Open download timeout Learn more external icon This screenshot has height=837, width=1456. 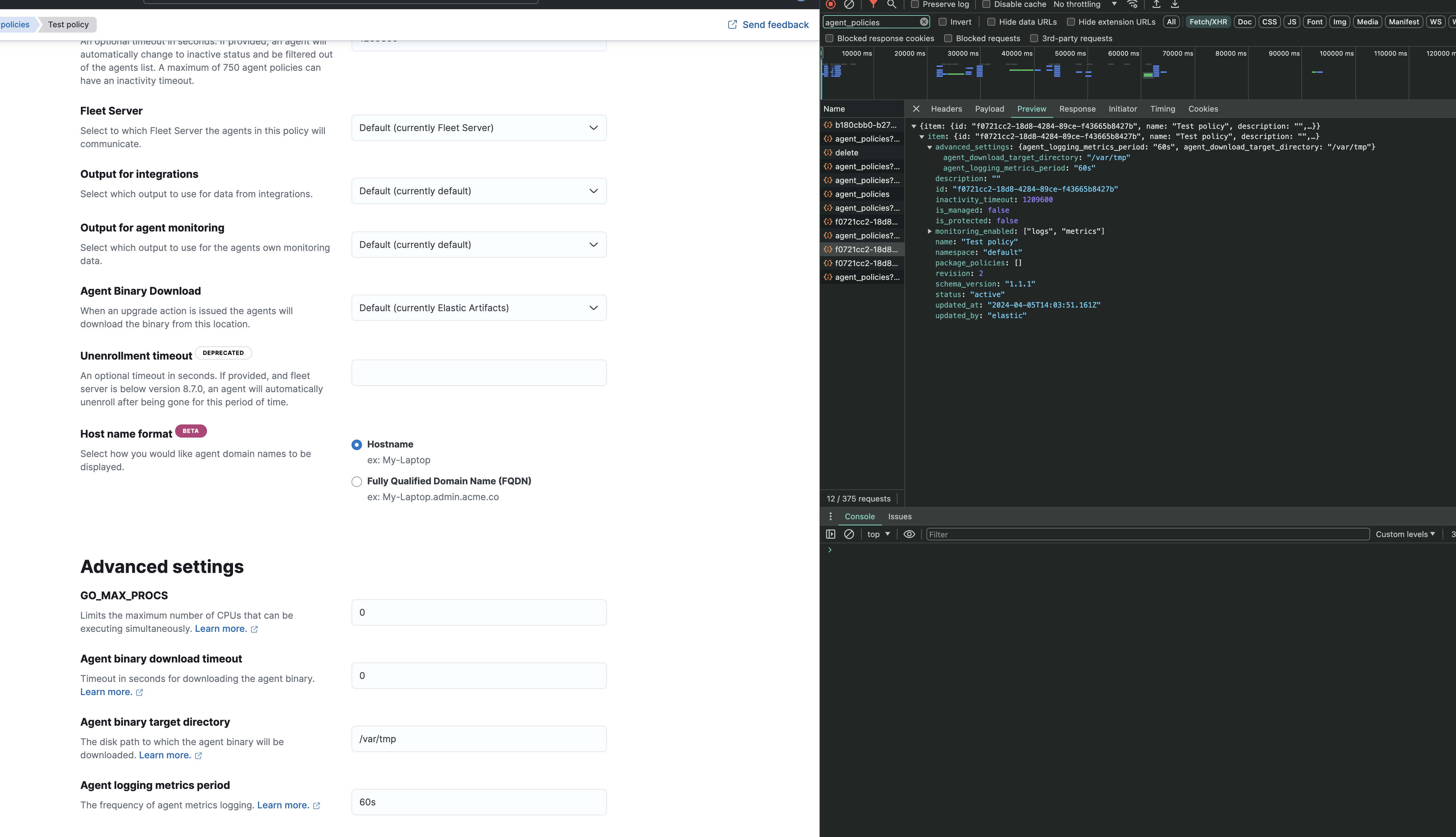(x=140, y=693)
